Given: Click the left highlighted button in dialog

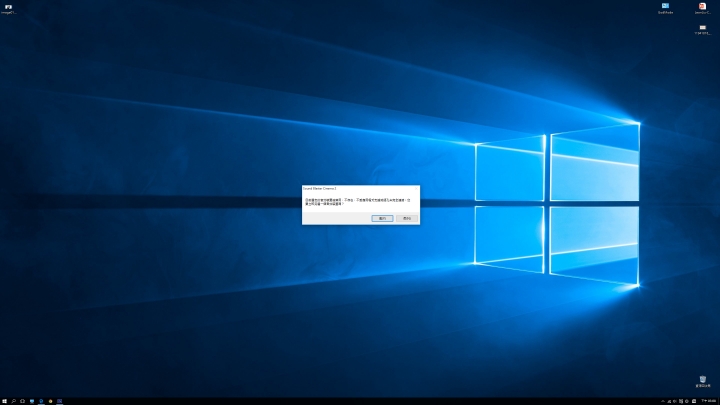Looking at the screenshot, I should (x=382, y=218).
